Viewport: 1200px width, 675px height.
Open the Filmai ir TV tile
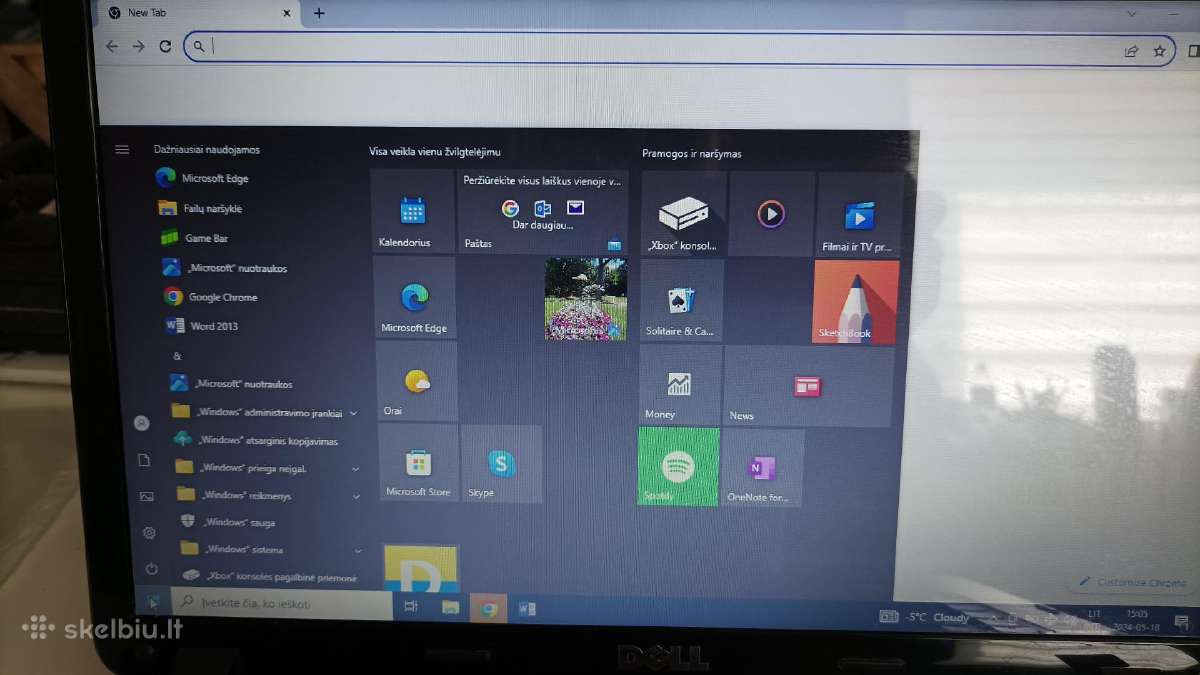[859, 213]
